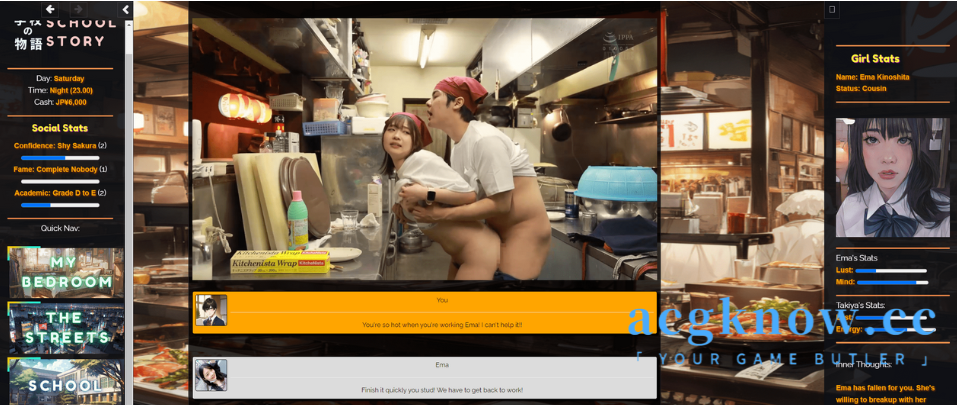Navigate to the School location

(66, 383)
